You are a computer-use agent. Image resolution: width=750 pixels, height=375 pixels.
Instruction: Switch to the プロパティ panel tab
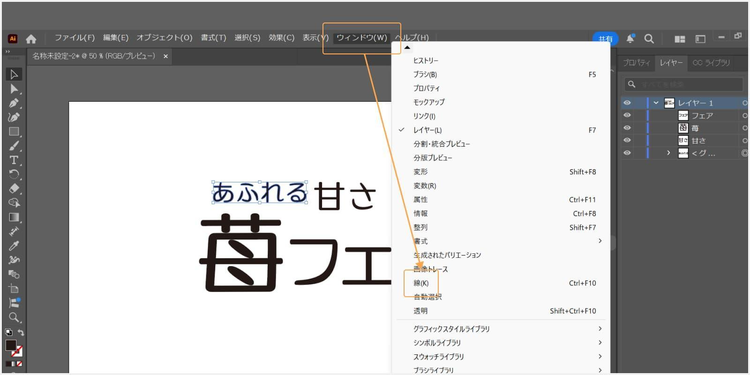(636, 63)
